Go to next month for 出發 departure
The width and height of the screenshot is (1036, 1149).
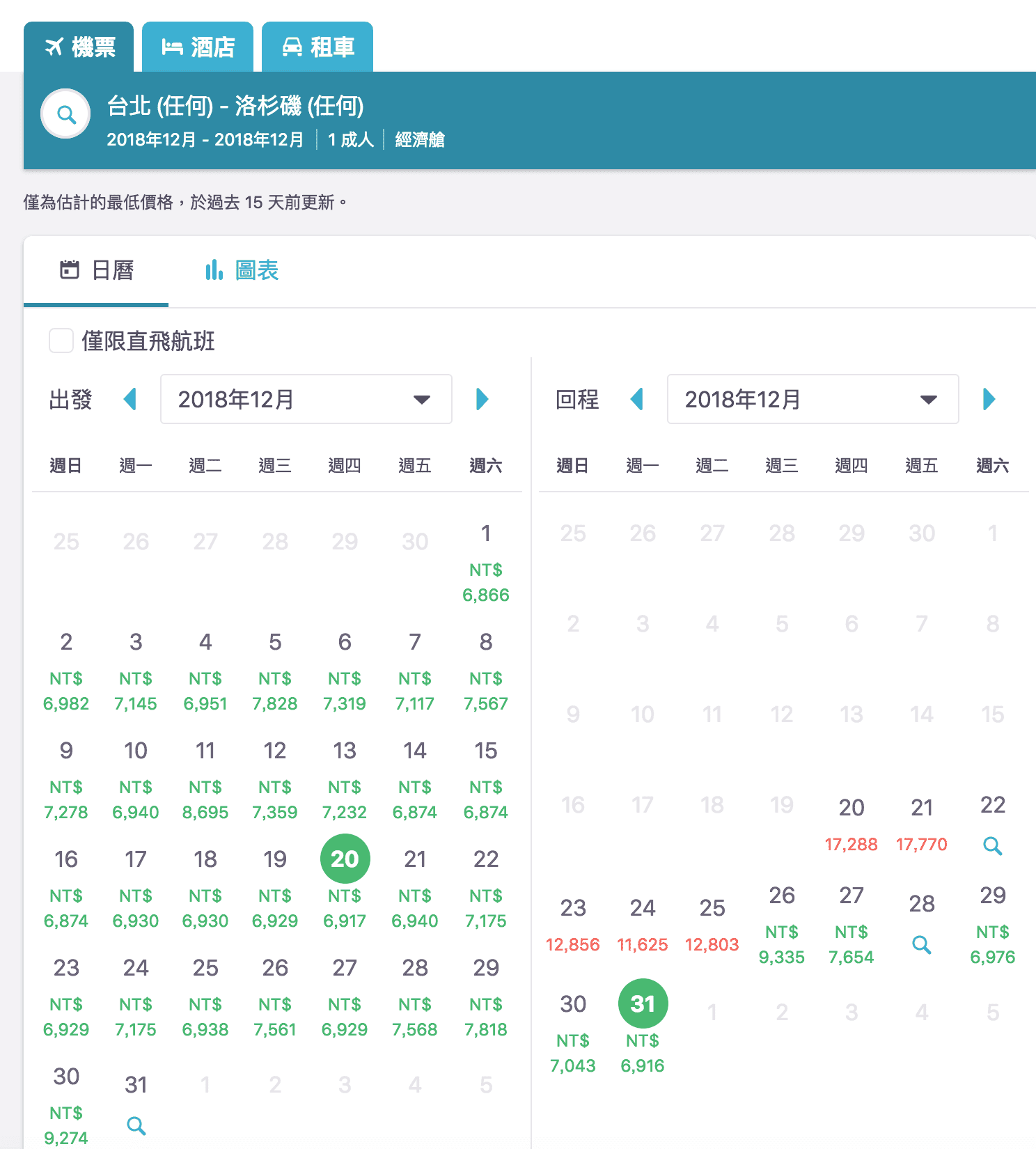coord(482,399)
